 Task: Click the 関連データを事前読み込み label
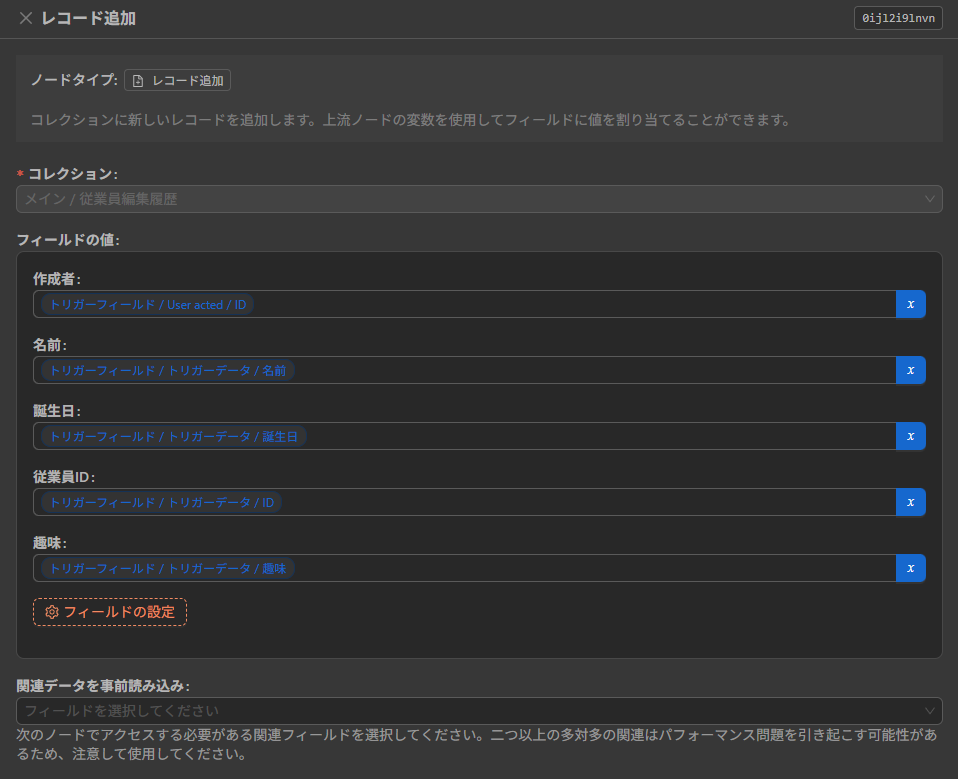(x=103, y=686)
